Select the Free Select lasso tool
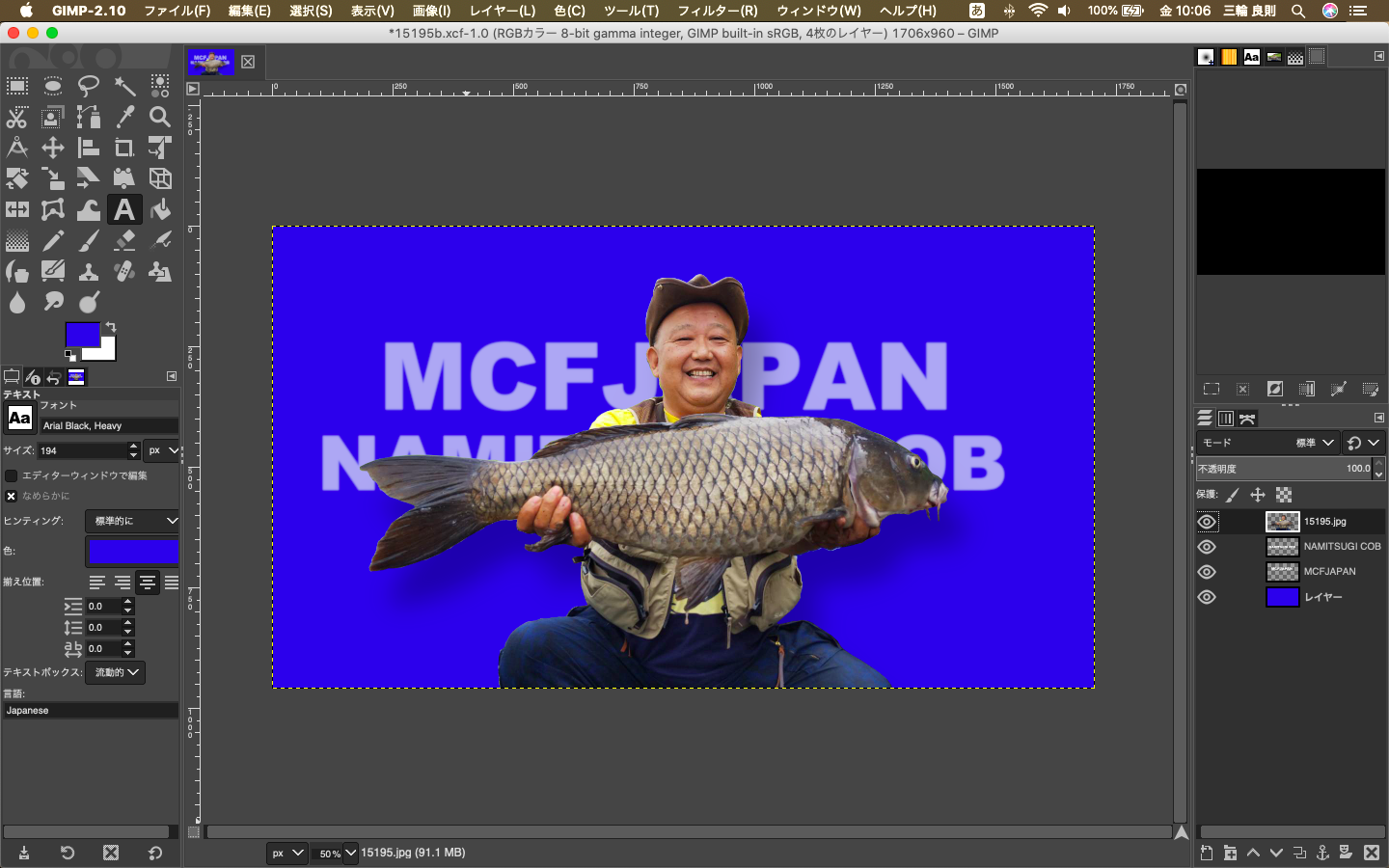The image size is (1389, 868). (x=89, y=86)
